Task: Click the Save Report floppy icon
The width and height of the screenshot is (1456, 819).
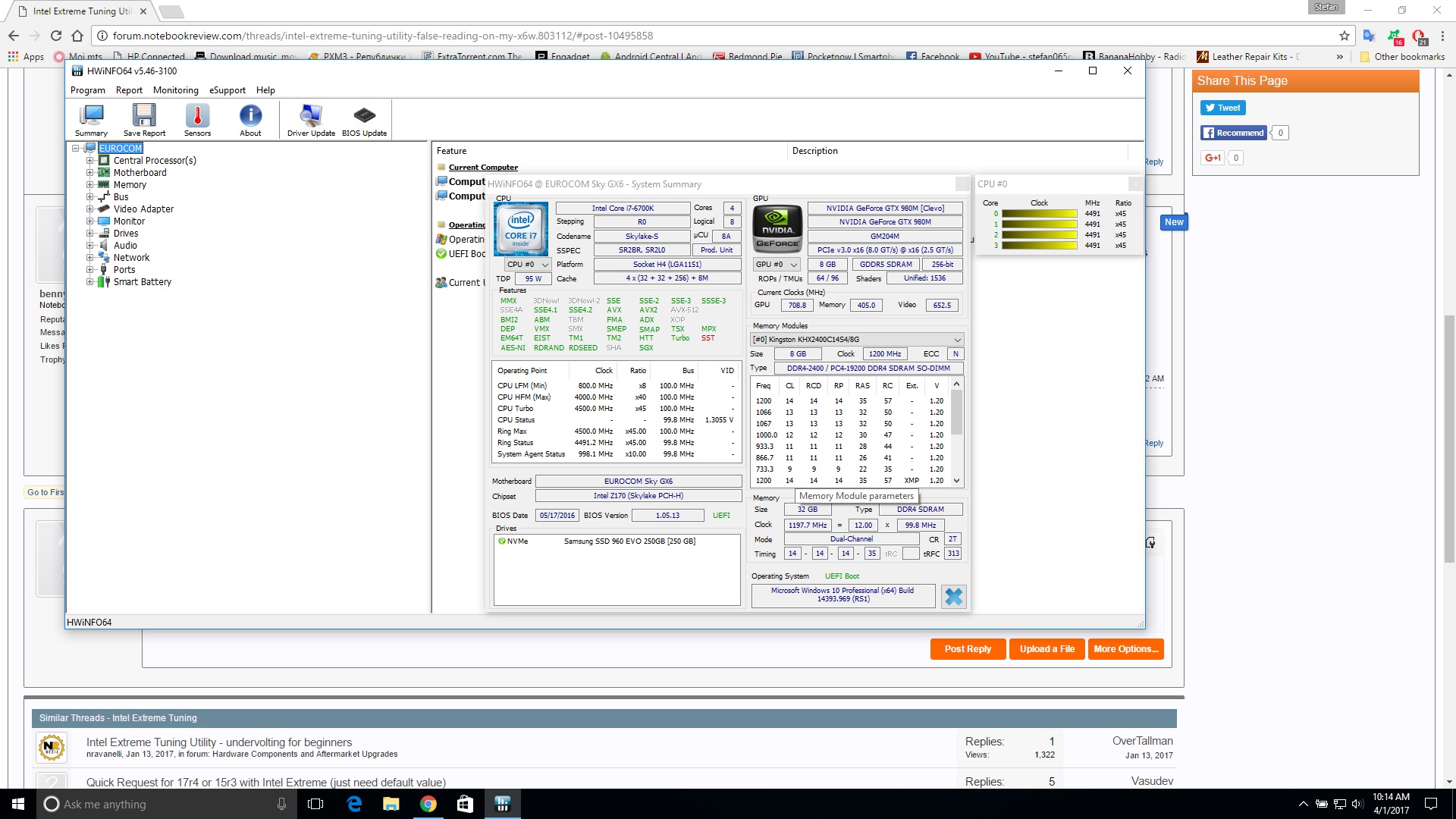Action: (x=144, y=120)
